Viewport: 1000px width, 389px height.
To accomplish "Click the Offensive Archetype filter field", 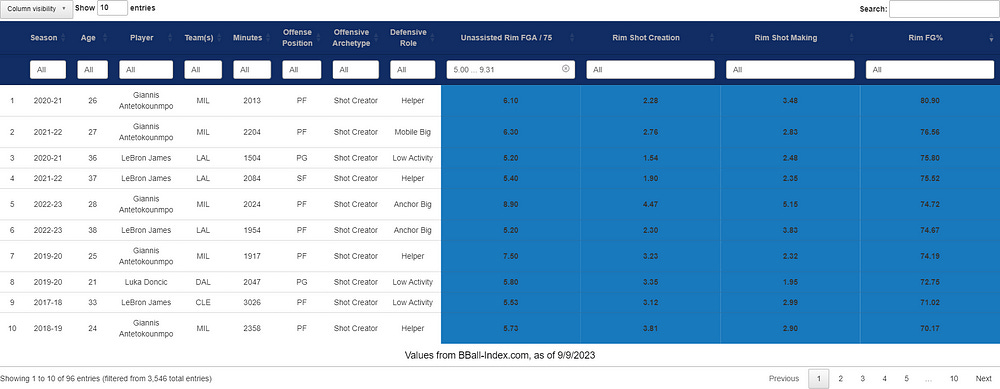I will point(355,70).
